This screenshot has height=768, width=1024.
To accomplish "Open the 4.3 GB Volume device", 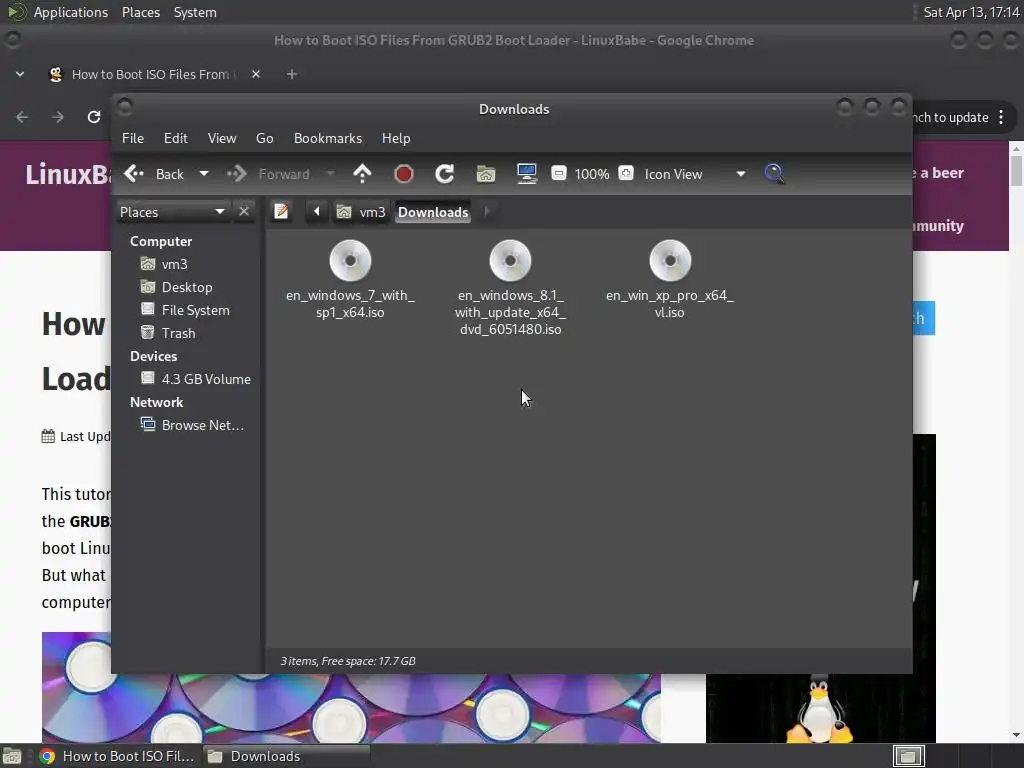I will coord(206,379).
